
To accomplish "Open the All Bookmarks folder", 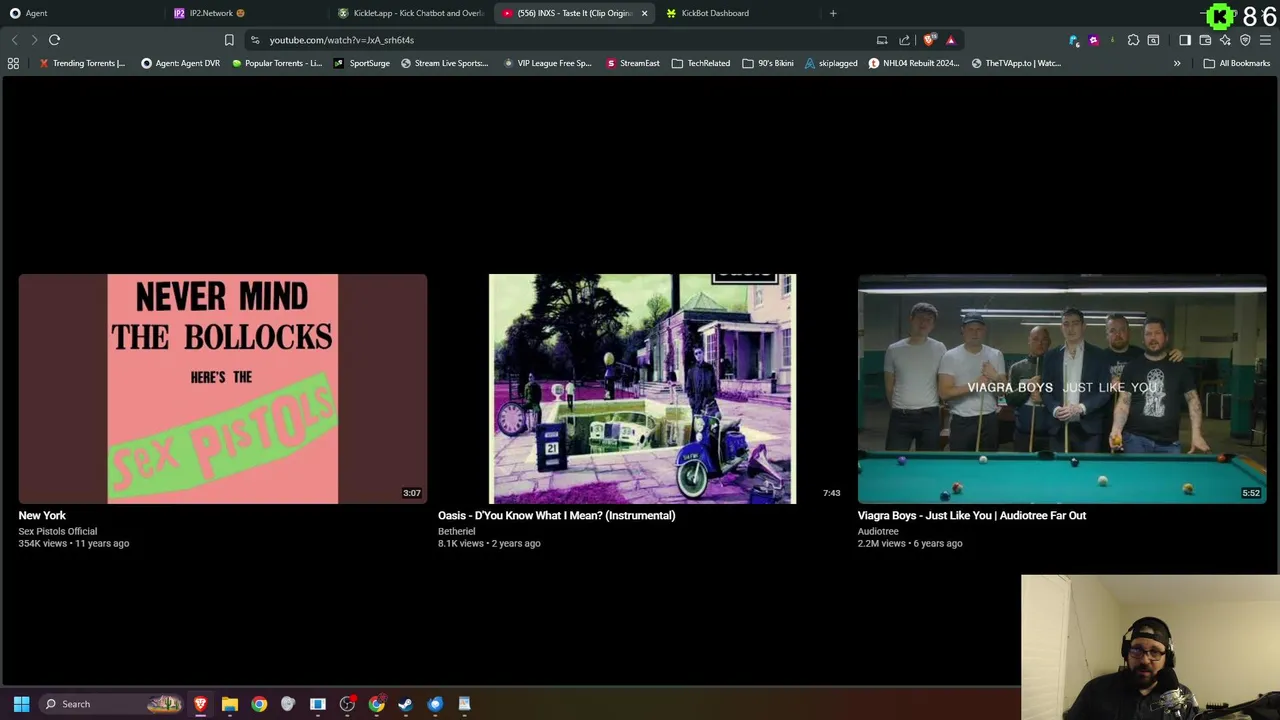I will coord(1237,63).
